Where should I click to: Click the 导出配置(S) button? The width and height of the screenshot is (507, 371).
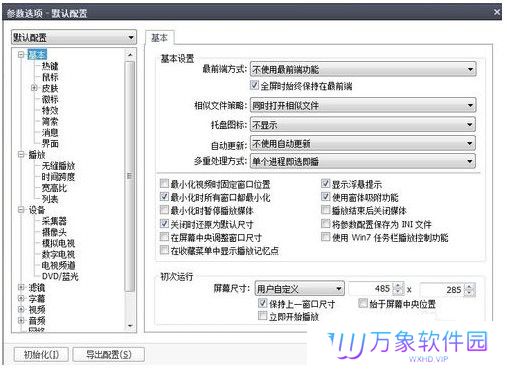coord(109,354)
